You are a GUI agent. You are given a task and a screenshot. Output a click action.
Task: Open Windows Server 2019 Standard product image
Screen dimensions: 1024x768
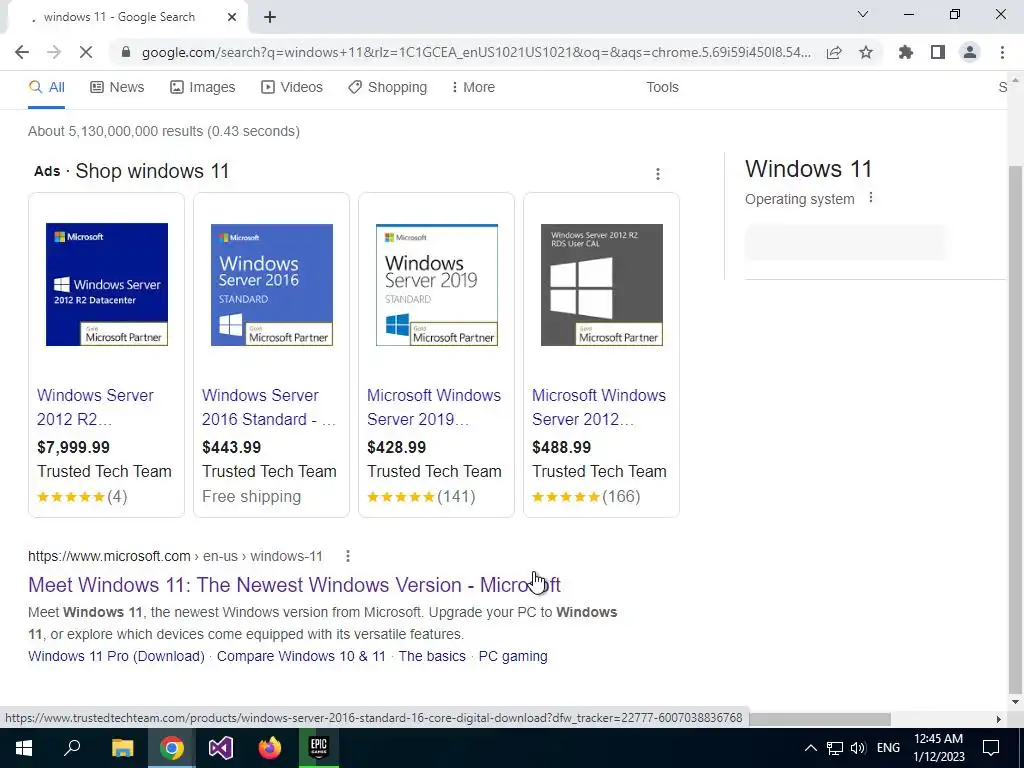tap(437, 284)
